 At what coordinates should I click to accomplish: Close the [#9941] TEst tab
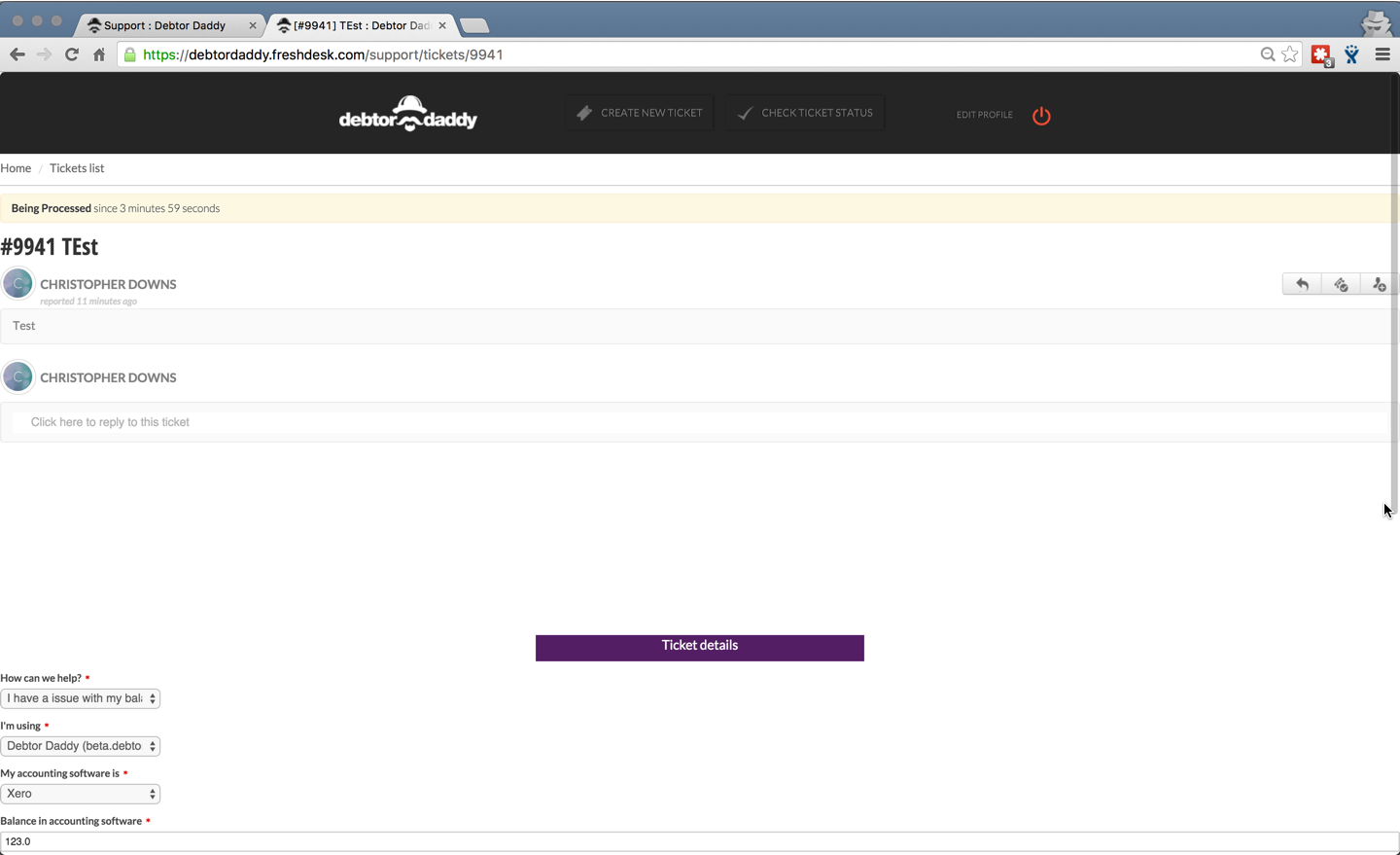tap(442, 25)
